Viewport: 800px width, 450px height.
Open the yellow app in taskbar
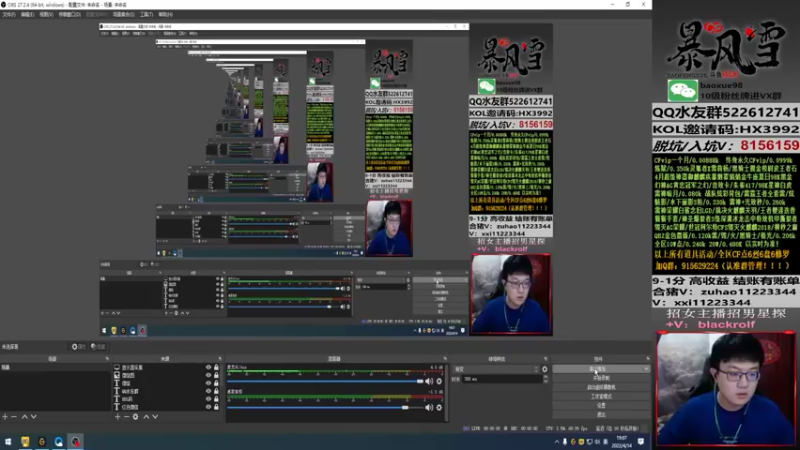click(x=25, y=441)
